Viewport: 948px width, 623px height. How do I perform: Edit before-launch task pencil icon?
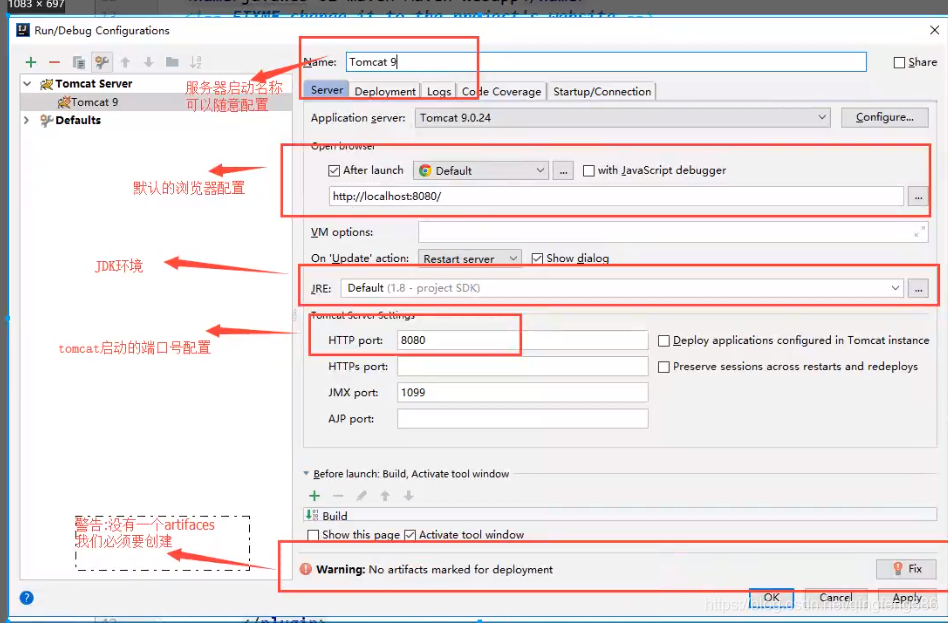[362, 496]
